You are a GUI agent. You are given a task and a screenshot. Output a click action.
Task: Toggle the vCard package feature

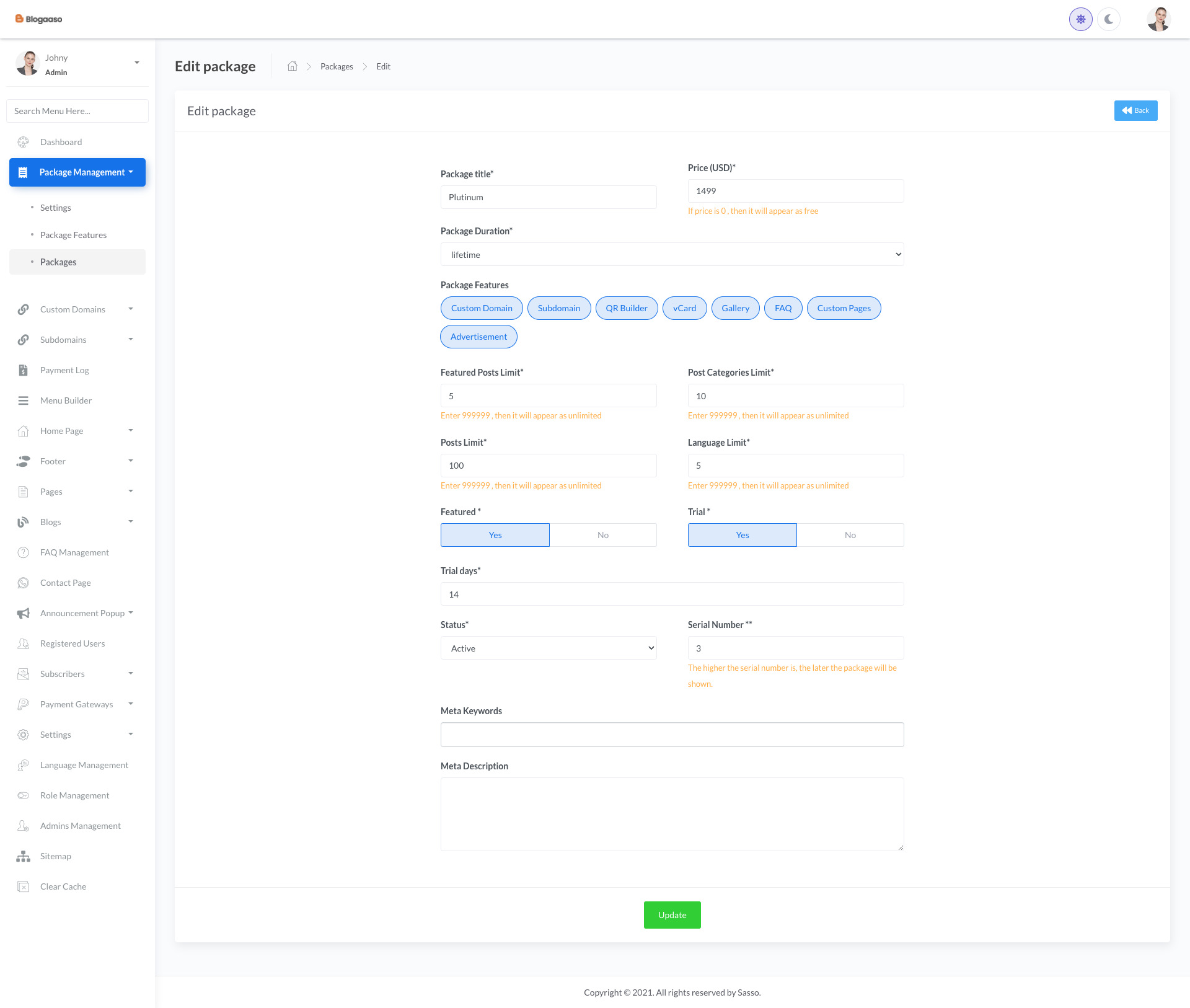[684, 308]
